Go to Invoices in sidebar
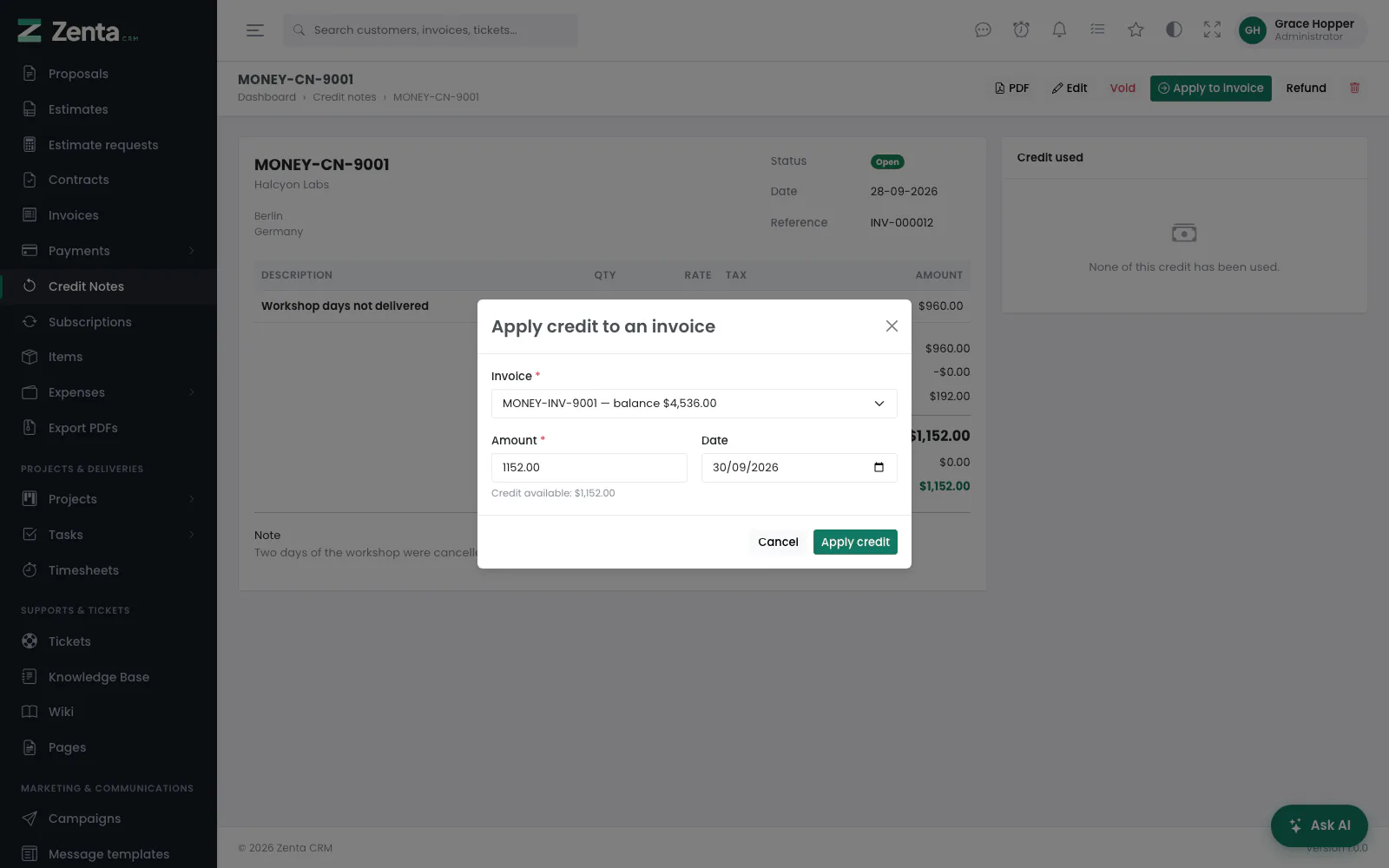Screen dimensions: 1389x868 (109, 215)
